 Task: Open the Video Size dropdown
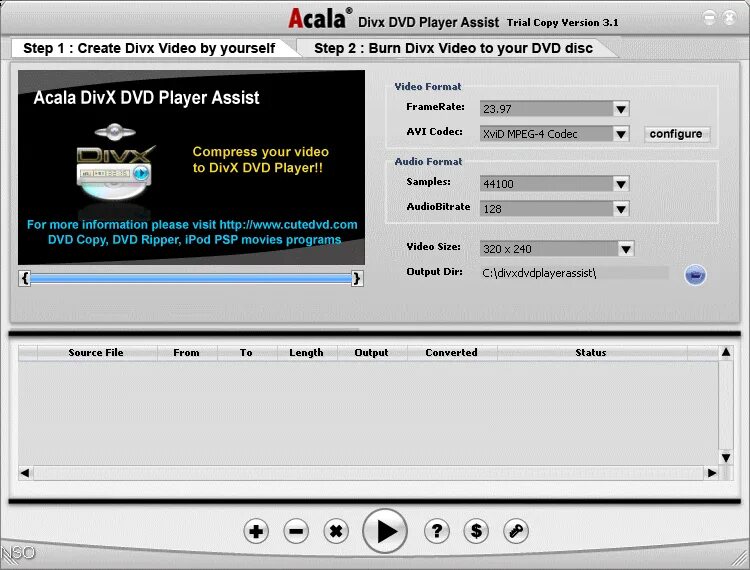[x=626, y=249]
